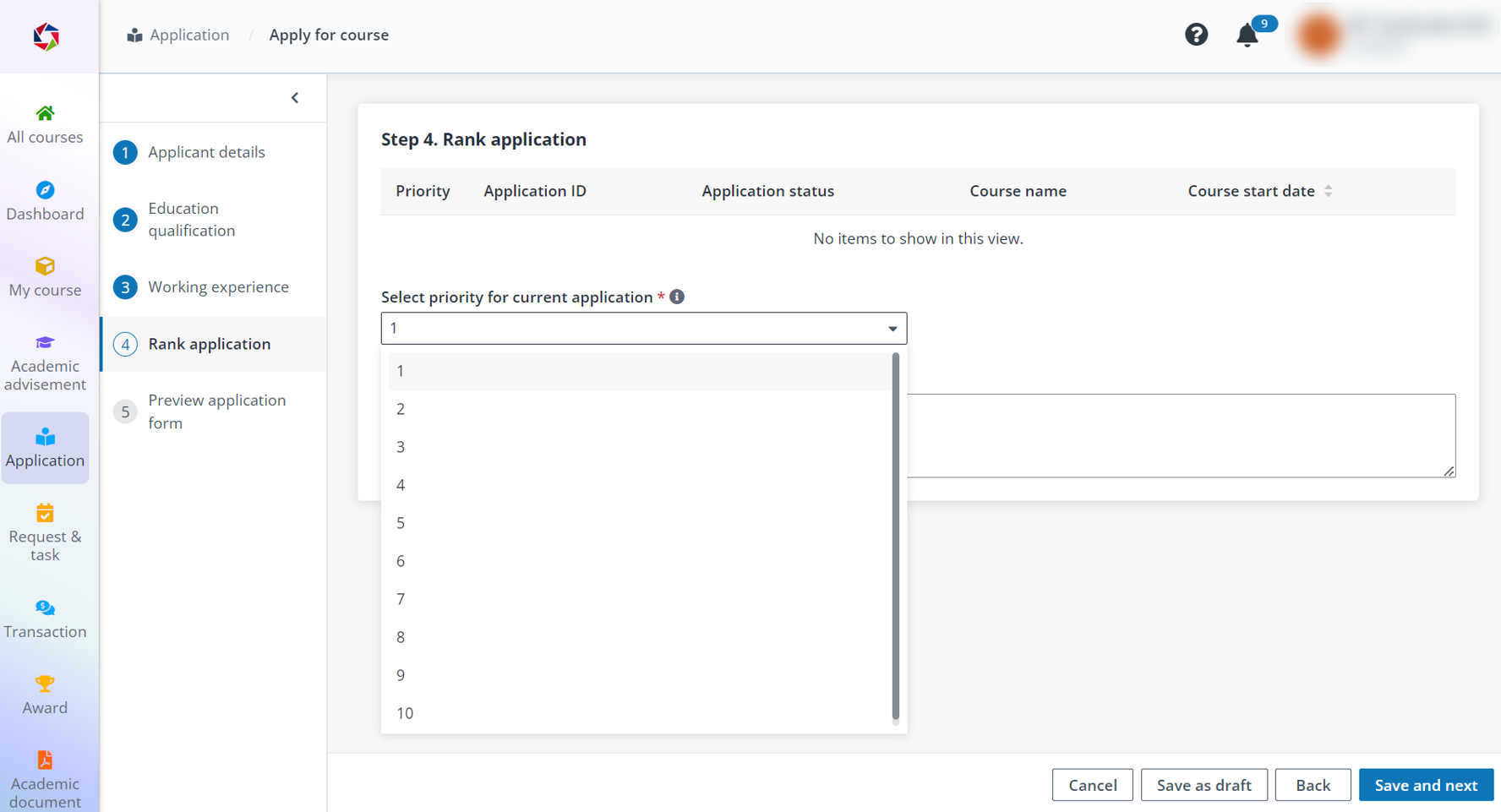Go to step 5 Preview application form
This screenshot has width=1501, height=812.
click(x=216, y=411)
